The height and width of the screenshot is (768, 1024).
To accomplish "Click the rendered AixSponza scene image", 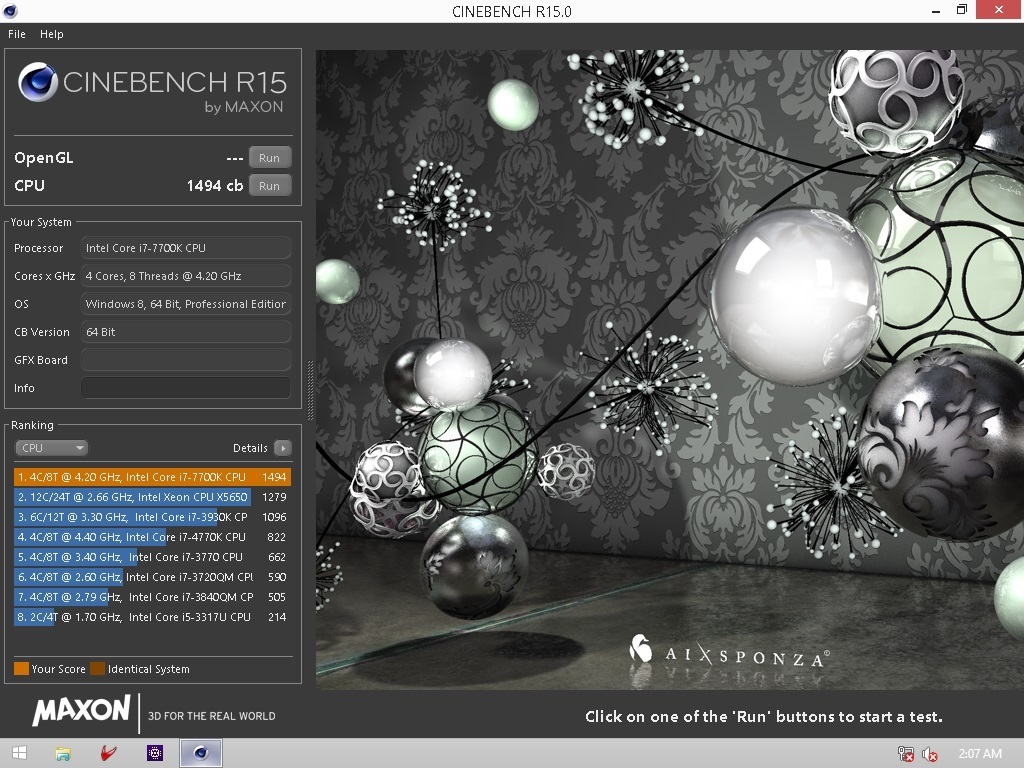I will [669, 370].
